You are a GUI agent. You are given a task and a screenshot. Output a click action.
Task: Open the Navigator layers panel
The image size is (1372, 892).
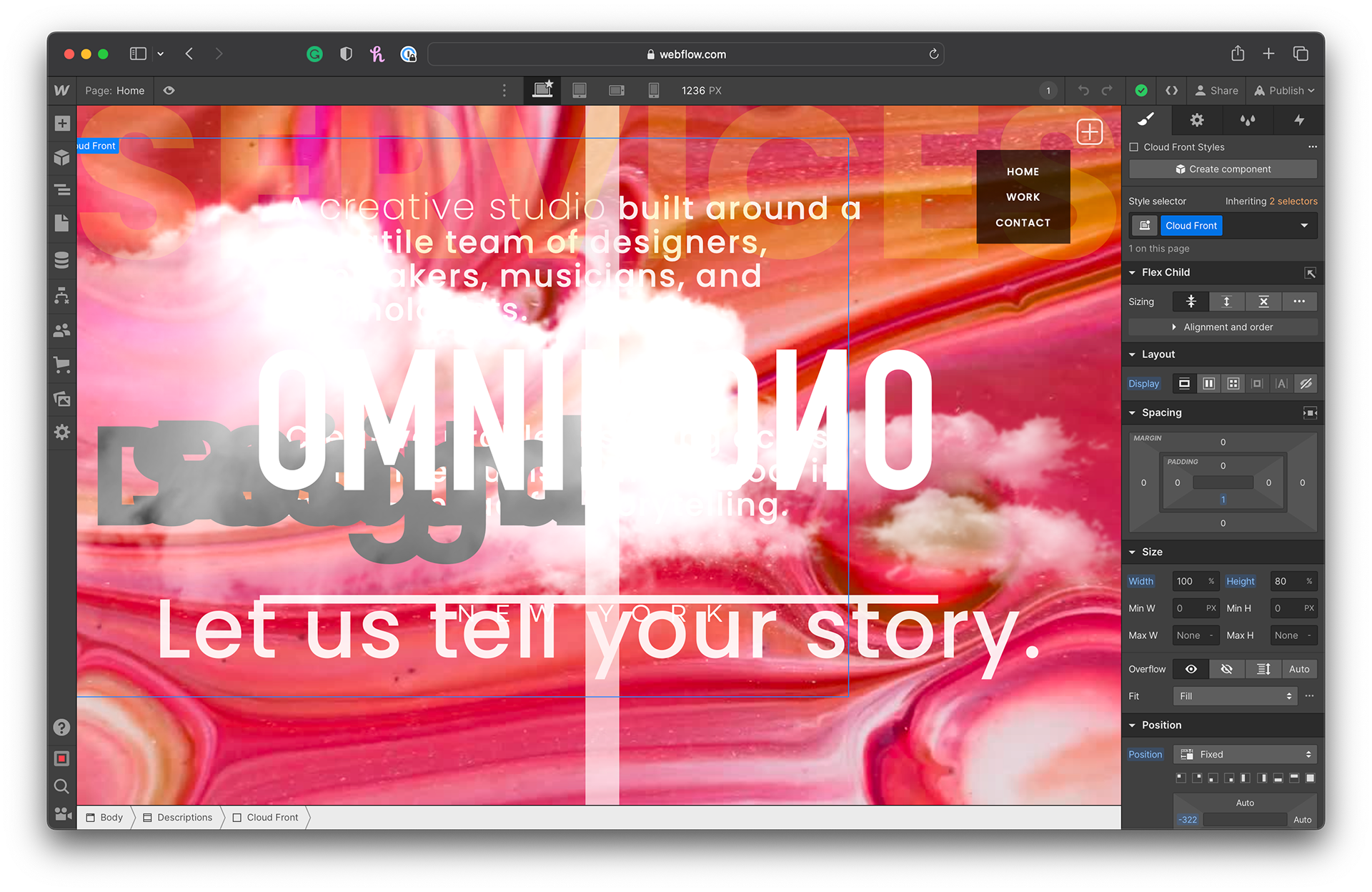tap(62, 189)
